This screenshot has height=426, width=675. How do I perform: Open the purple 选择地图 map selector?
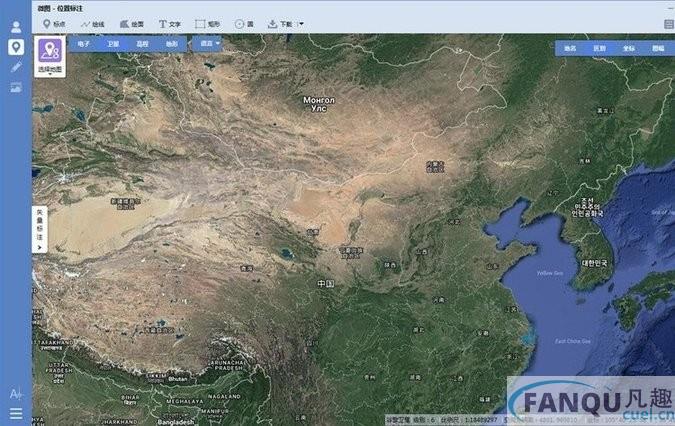[50, 56]
